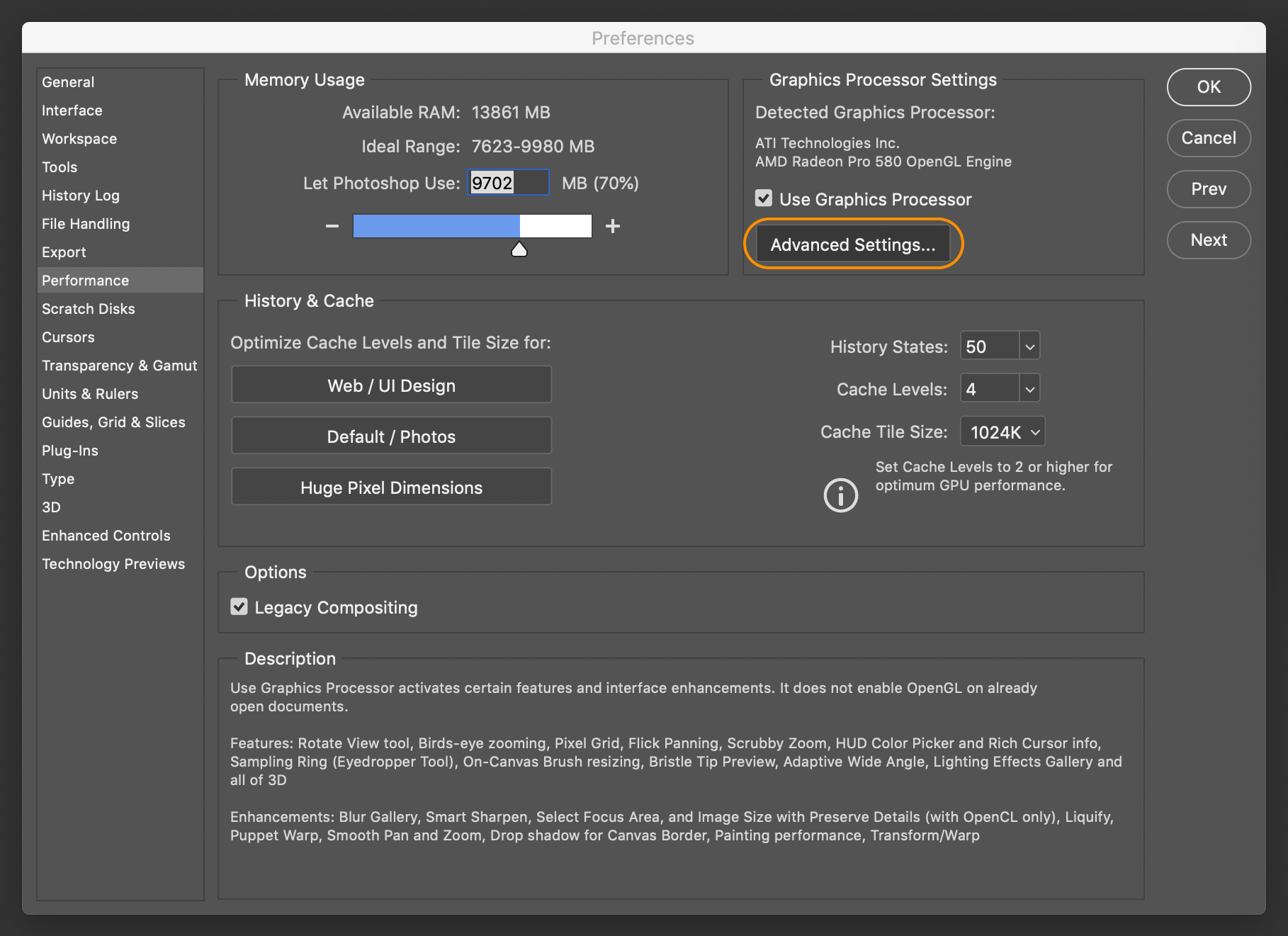This screenshot has height=936, width=1288.
Task: Click the Next button
Action: click(1208, 240)
